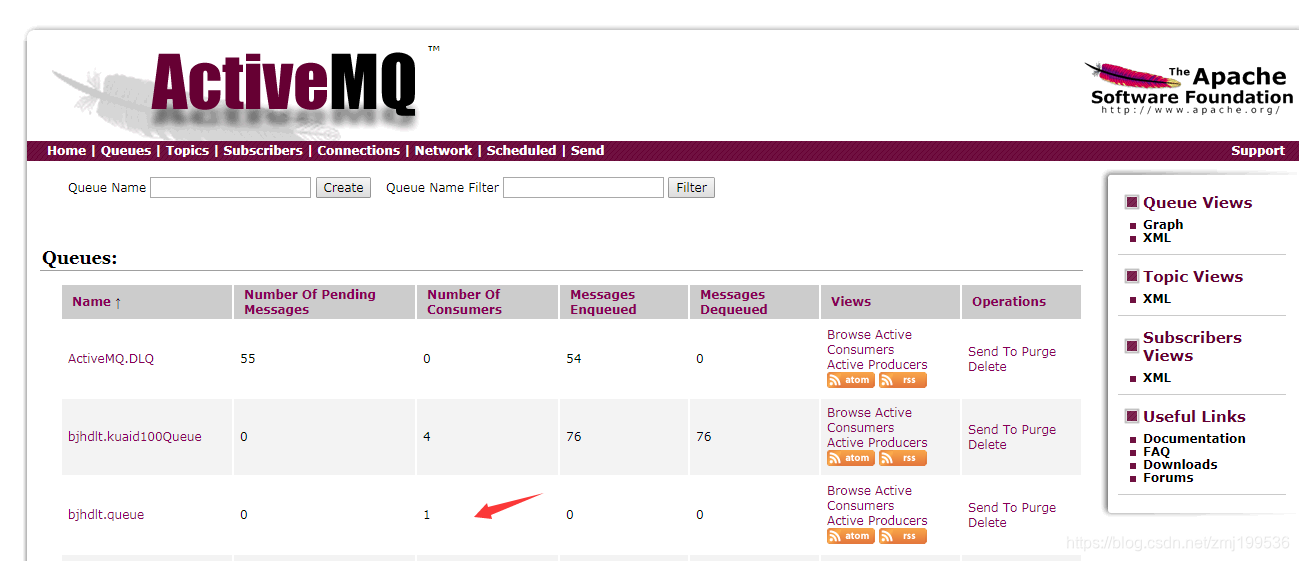
Task: Open Documentation in Useful Links
Action: click(x=1194, y=439)
